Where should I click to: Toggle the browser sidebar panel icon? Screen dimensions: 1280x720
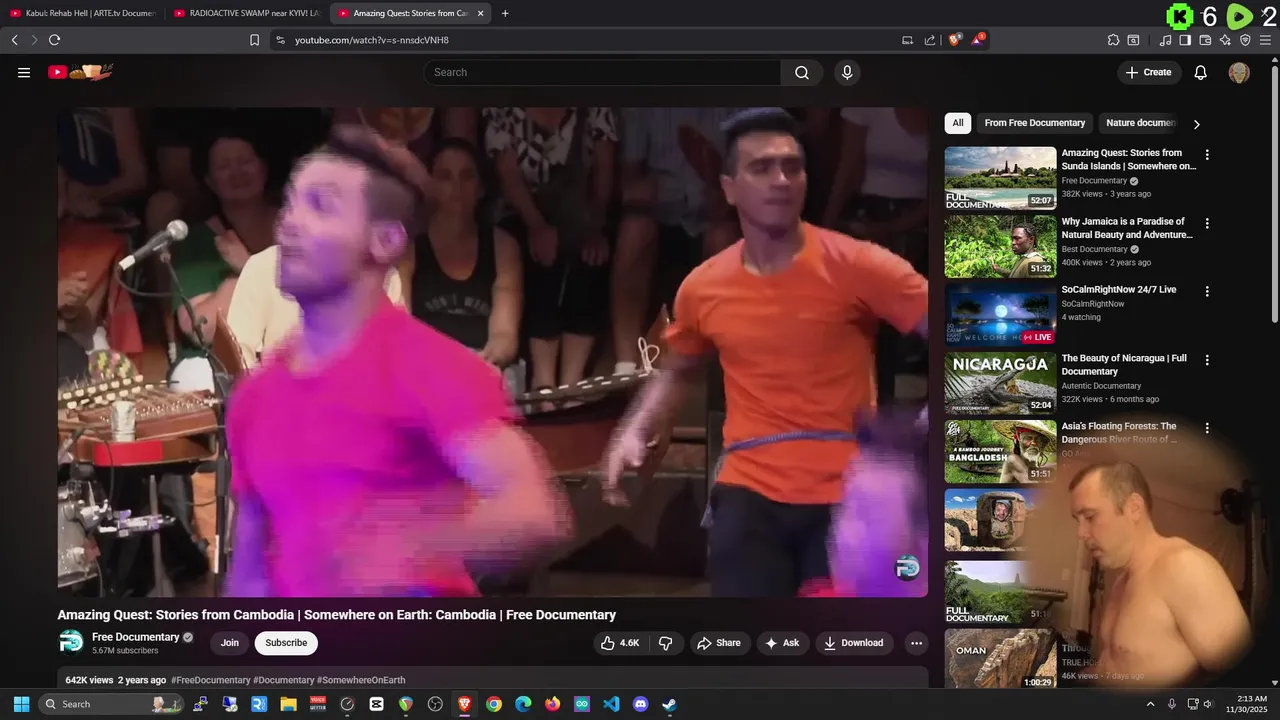[x=1185, y=40]
